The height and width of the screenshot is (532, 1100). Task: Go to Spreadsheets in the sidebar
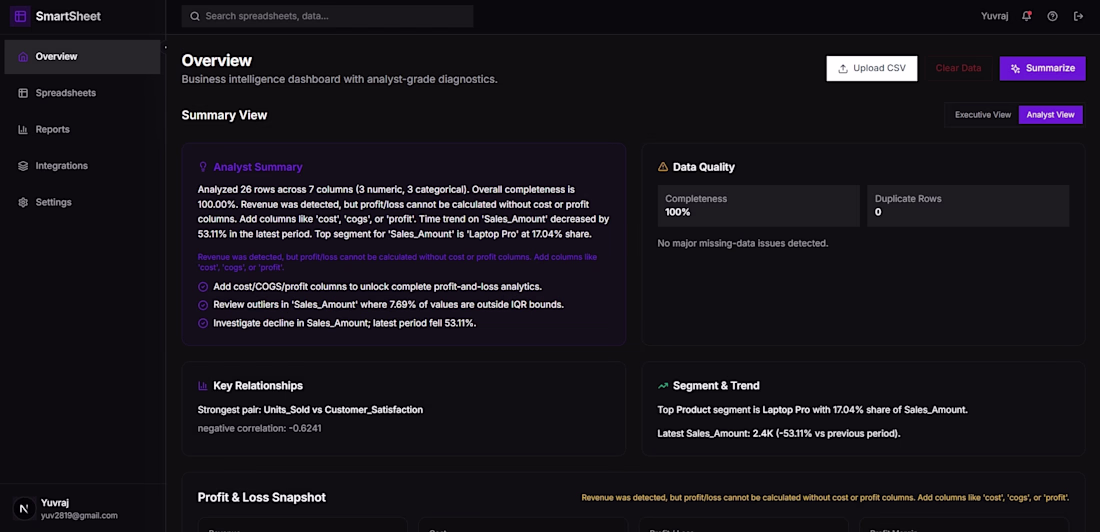pyautogui.click(x=82, y=93)
